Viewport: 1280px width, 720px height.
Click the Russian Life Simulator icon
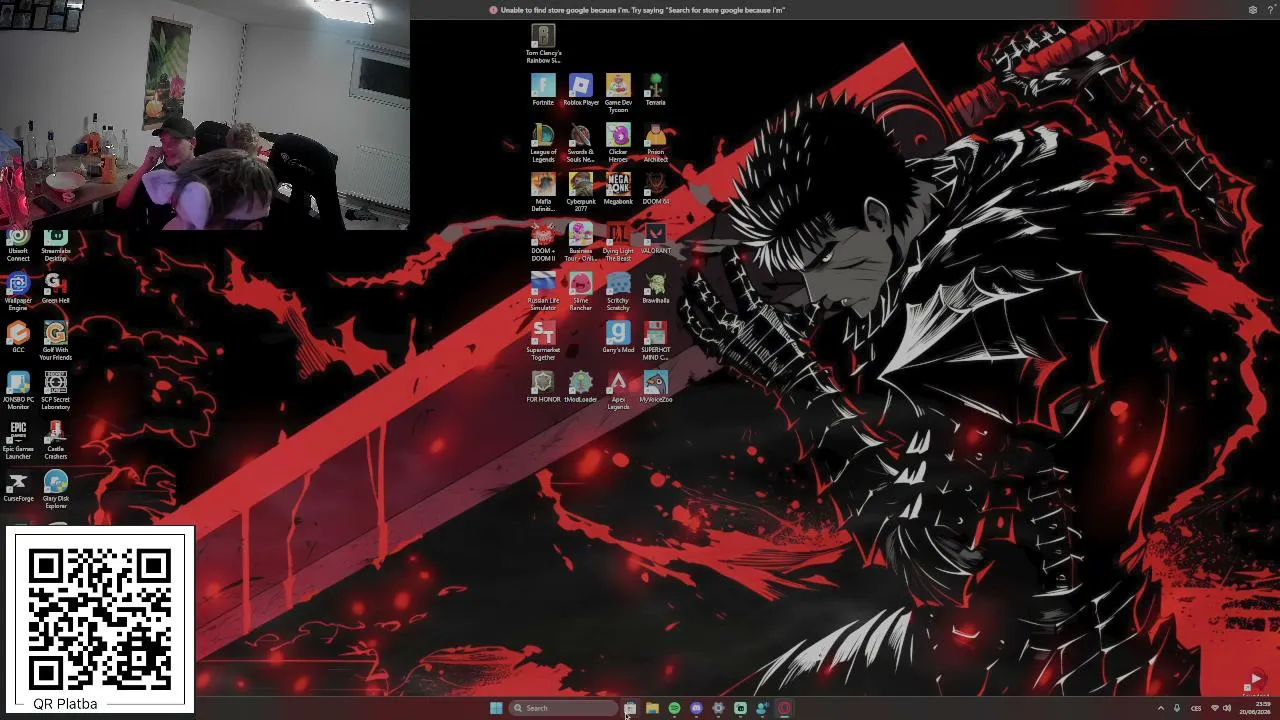tap(543, 292)
